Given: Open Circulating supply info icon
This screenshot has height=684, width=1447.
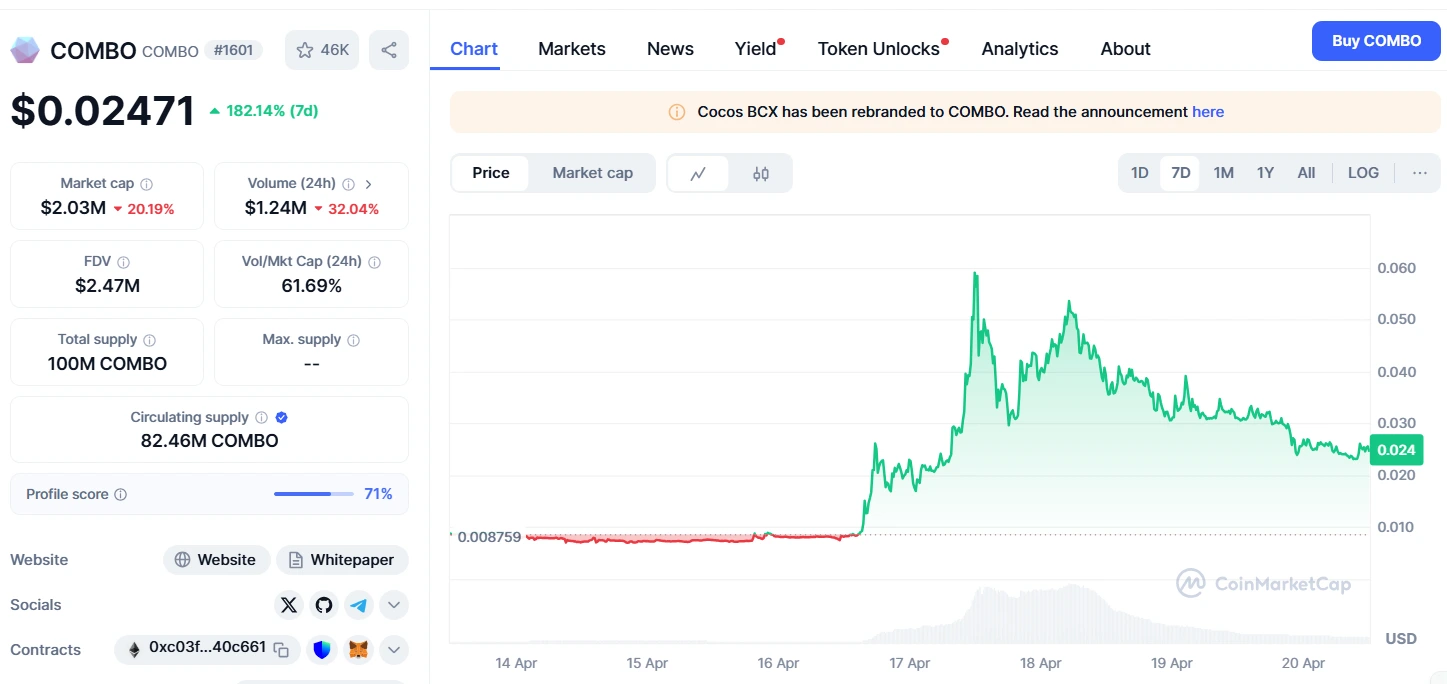Looking at the screenshot, I should point(261,418).
